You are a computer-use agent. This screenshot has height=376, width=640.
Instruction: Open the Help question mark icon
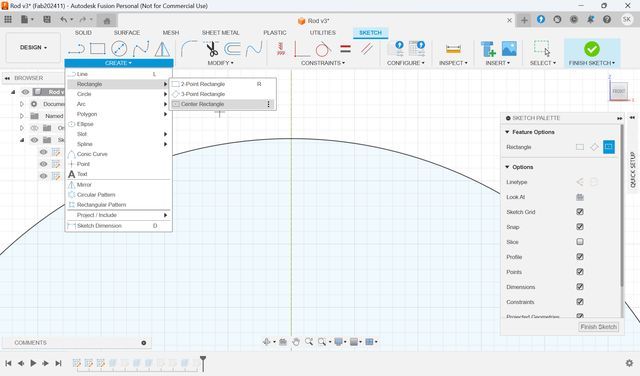click(x=607, y=20)
